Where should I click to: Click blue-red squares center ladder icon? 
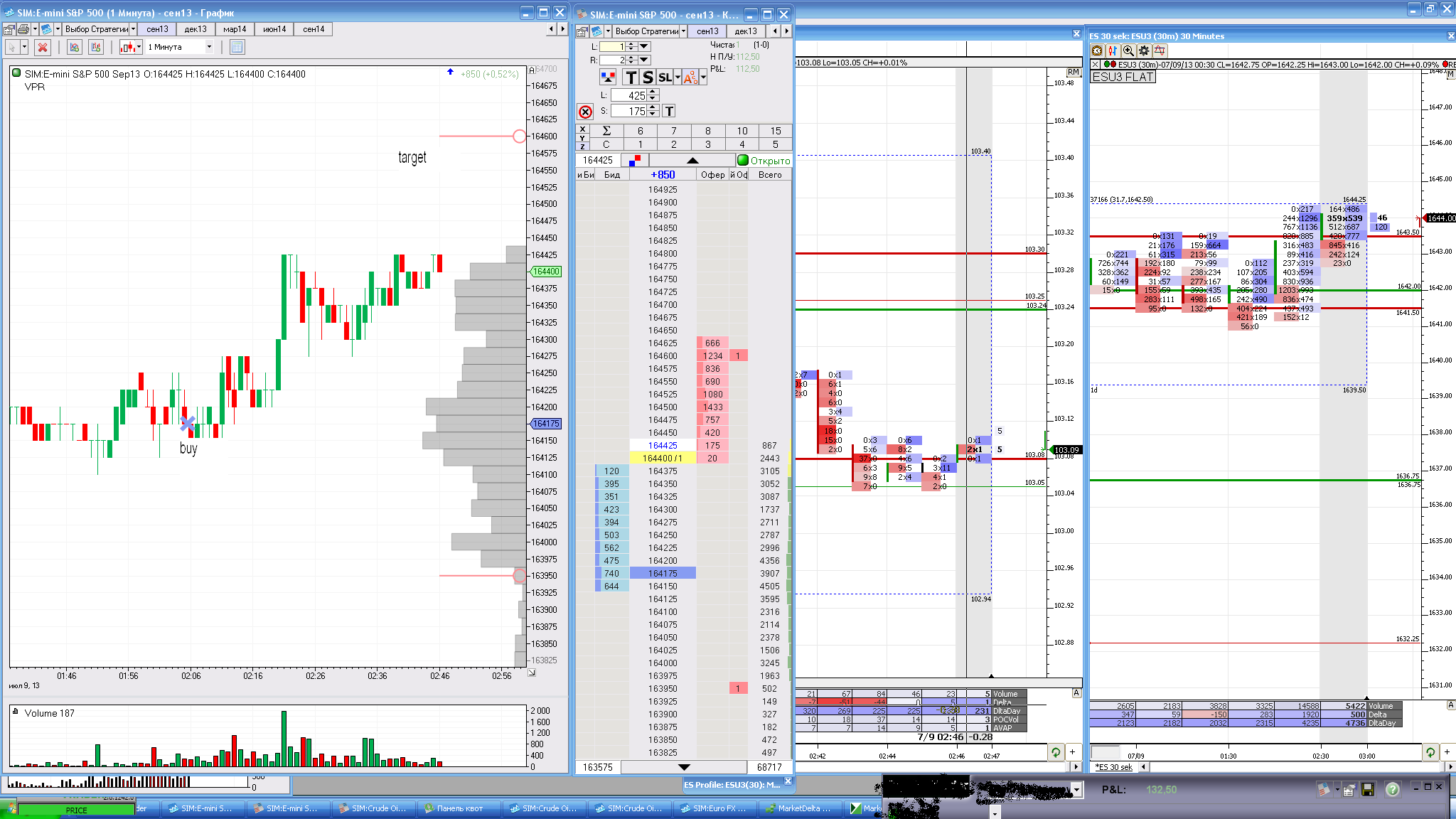tap(635, 160)
